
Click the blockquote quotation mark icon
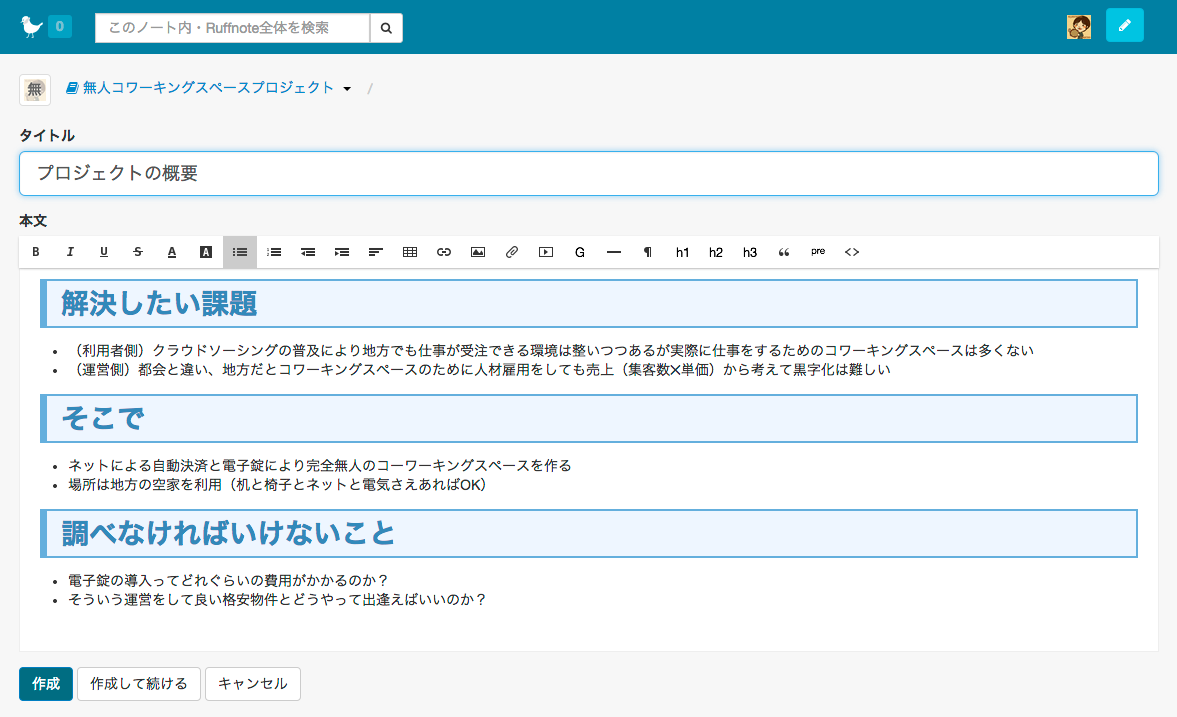pos(784,252)
